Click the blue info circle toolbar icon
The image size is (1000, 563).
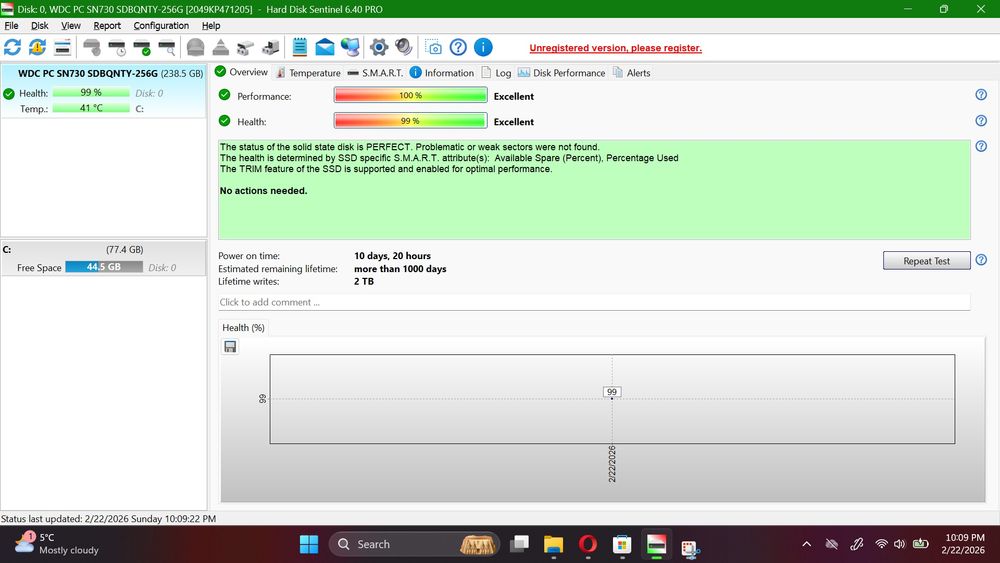pos(483,47)
